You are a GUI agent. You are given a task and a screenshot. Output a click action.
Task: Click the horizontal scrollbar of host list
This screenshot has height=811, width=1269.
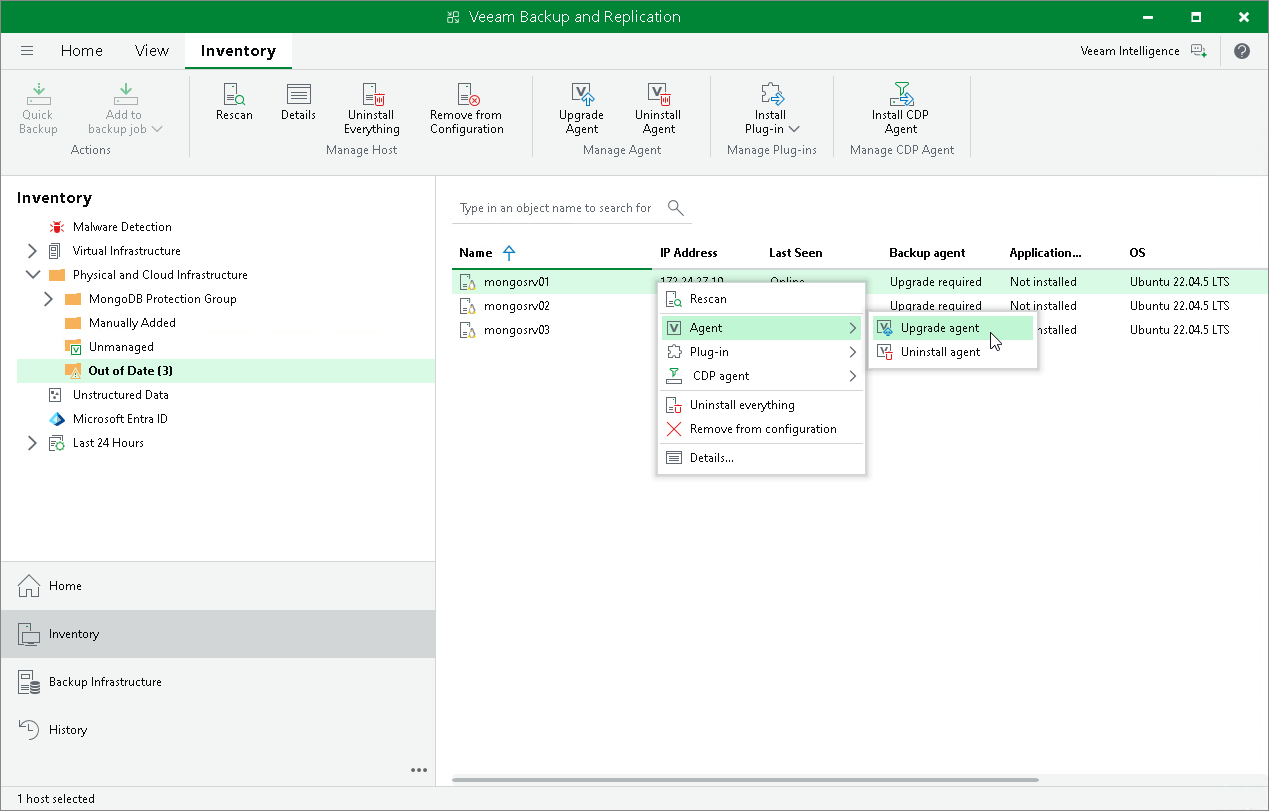click(x=745, y=780)
